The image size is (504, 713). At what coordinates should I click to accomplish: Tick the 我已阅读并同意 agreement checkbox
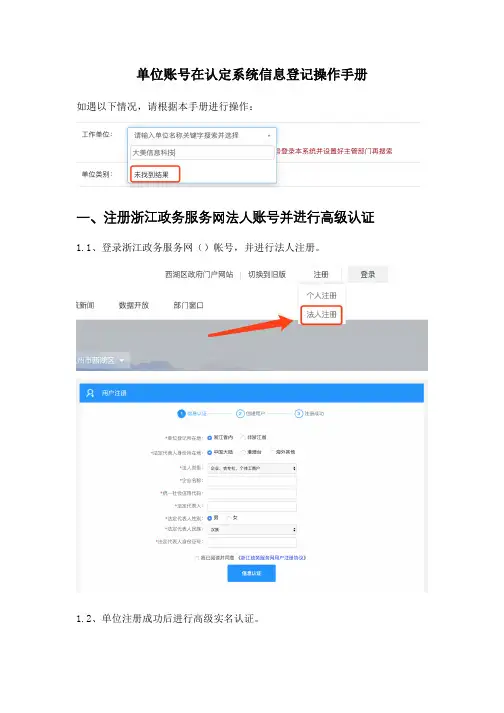click(x=197, y=557)
